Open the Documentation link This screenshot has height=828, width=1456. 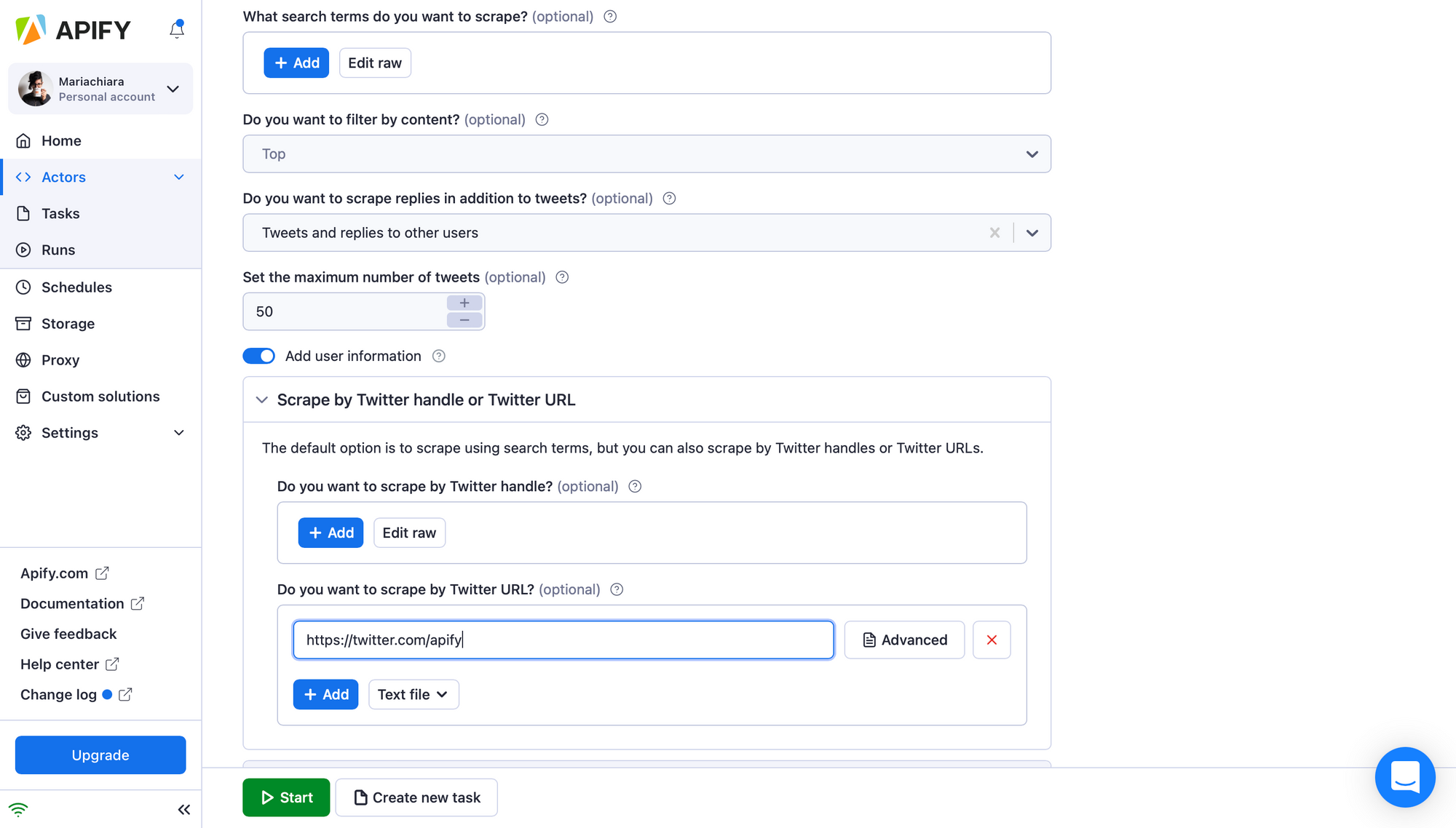[82, 603]
